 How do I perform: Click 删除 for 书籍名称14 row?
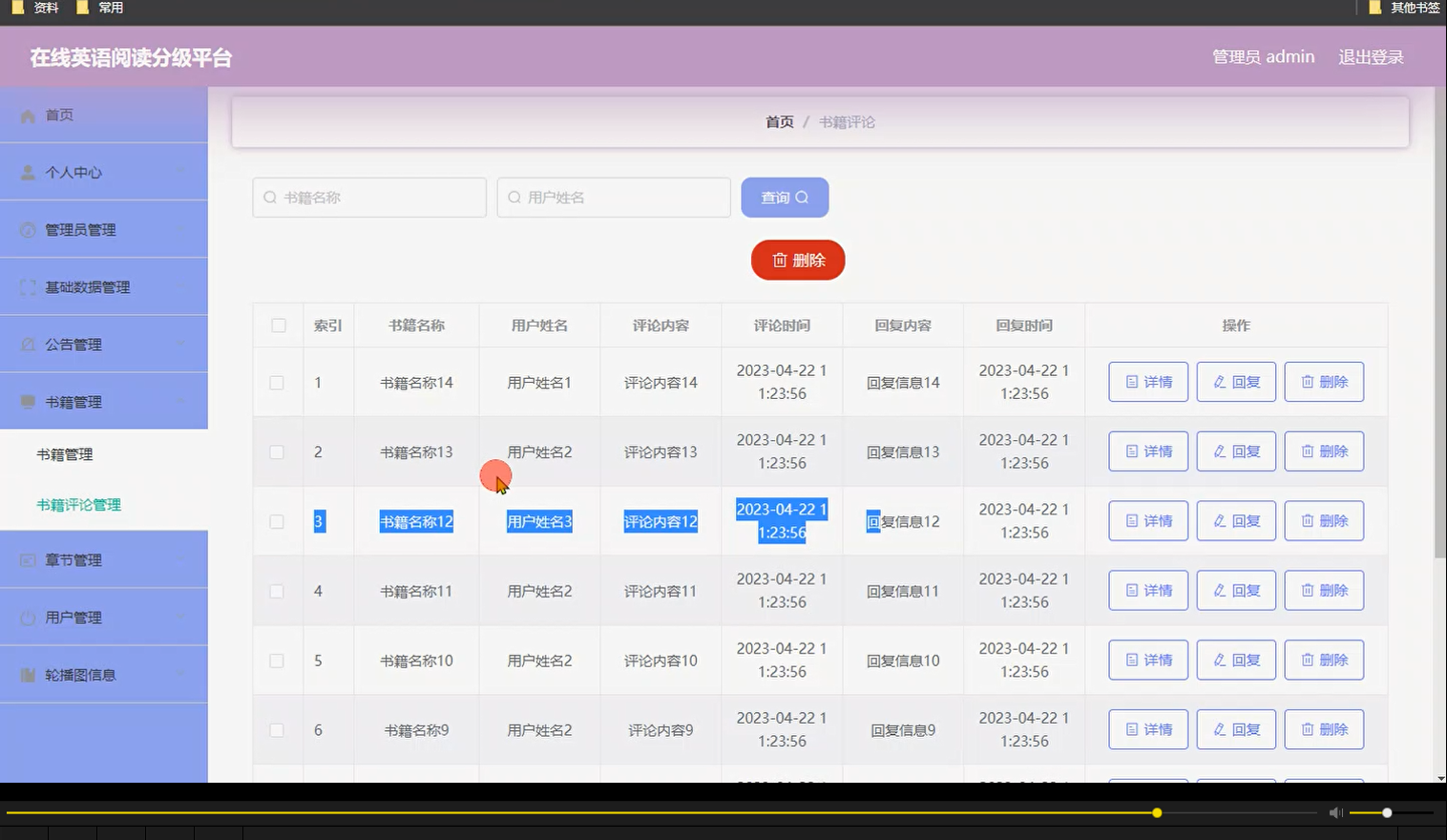[1324, 382]
